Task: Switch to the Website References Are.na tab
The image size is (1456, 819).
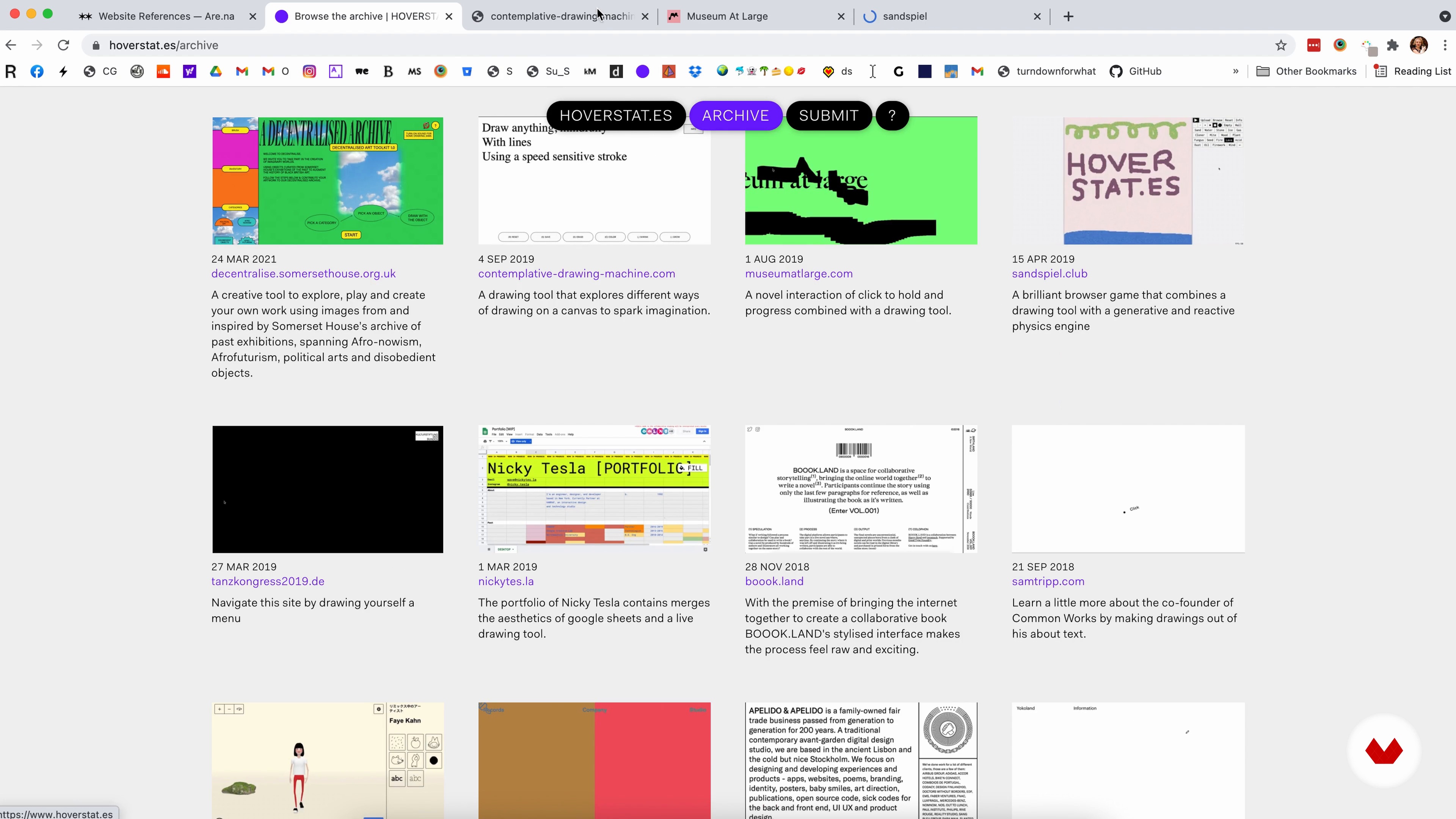Action: (166, 16)
